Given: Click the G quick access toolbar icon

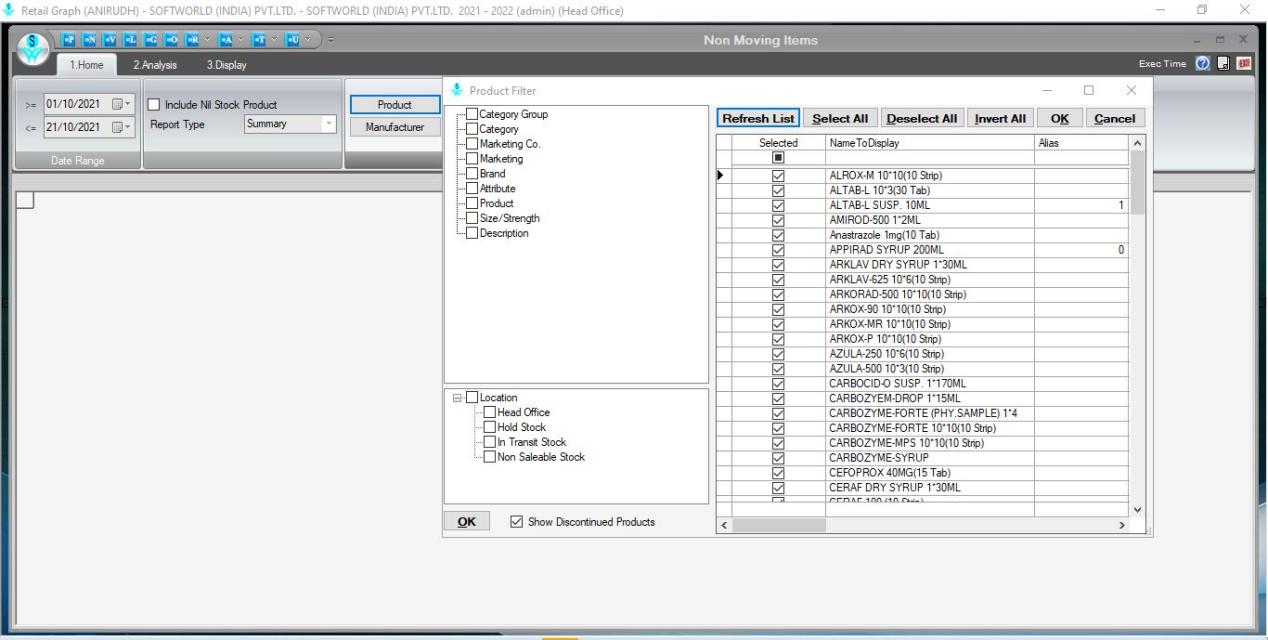Looking at the screenshot, I should [x=150, y=40].
